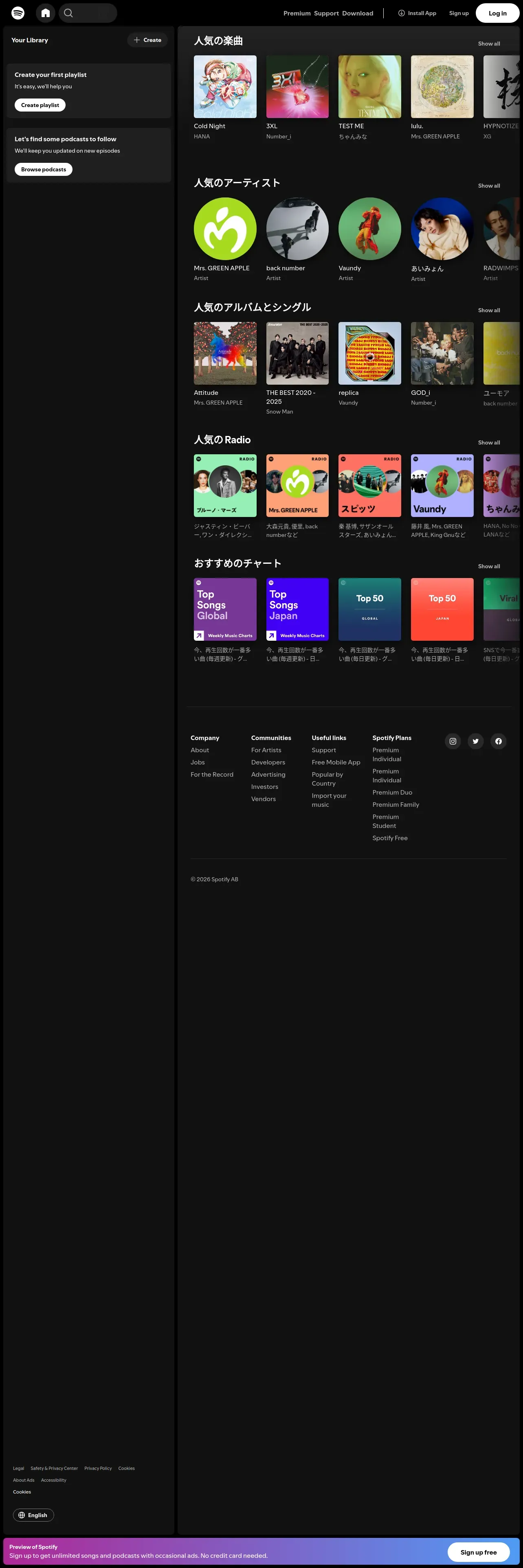Open the Instagram social icon

[453, 741]
